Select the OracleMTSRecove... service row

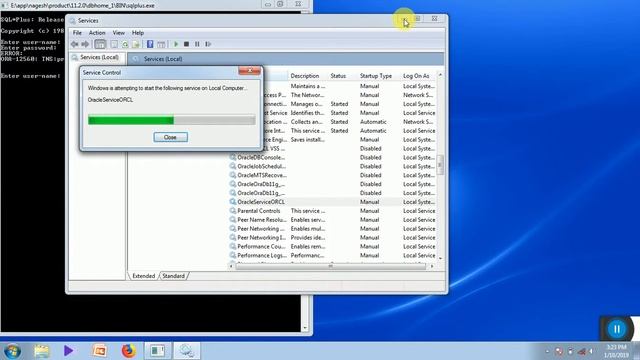[x=332, y=175]
